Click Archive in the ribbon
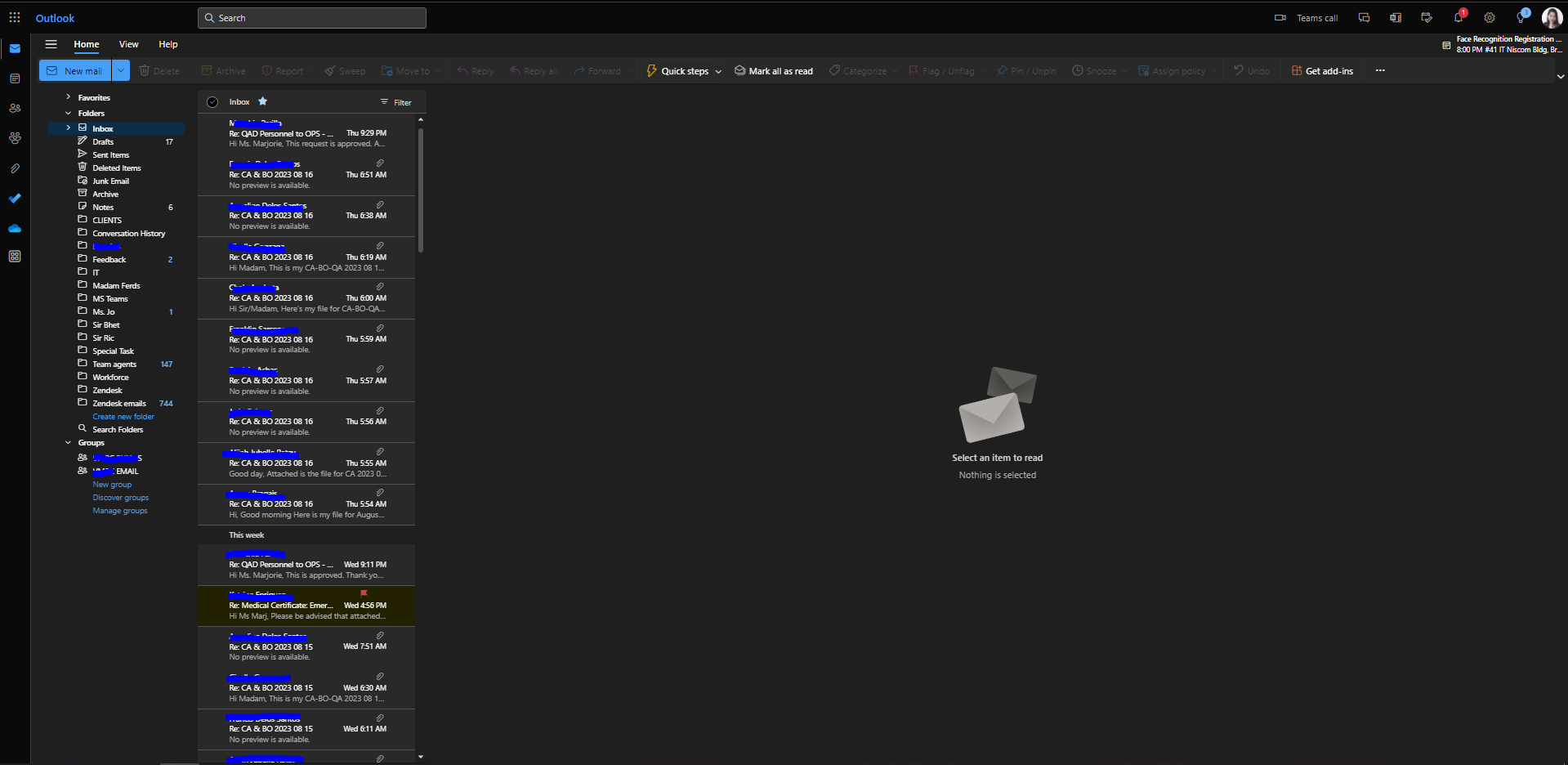The height and width of the screenshot is (765, 1568). (223, 71)
